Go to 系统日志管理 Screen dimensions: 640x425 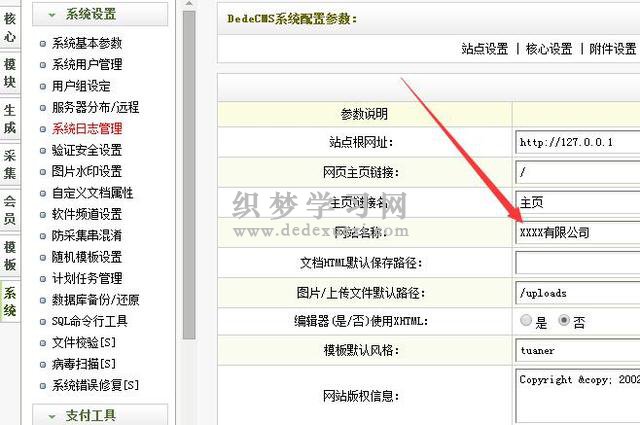[86, 128]
